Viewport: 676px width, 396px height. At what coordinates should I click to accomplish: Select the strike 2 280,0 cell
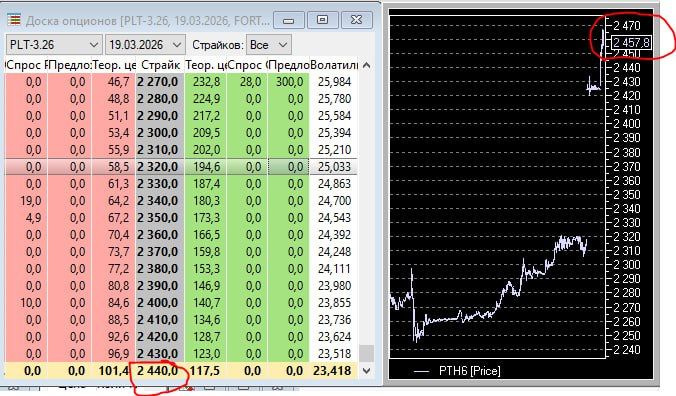pos(160,99)
